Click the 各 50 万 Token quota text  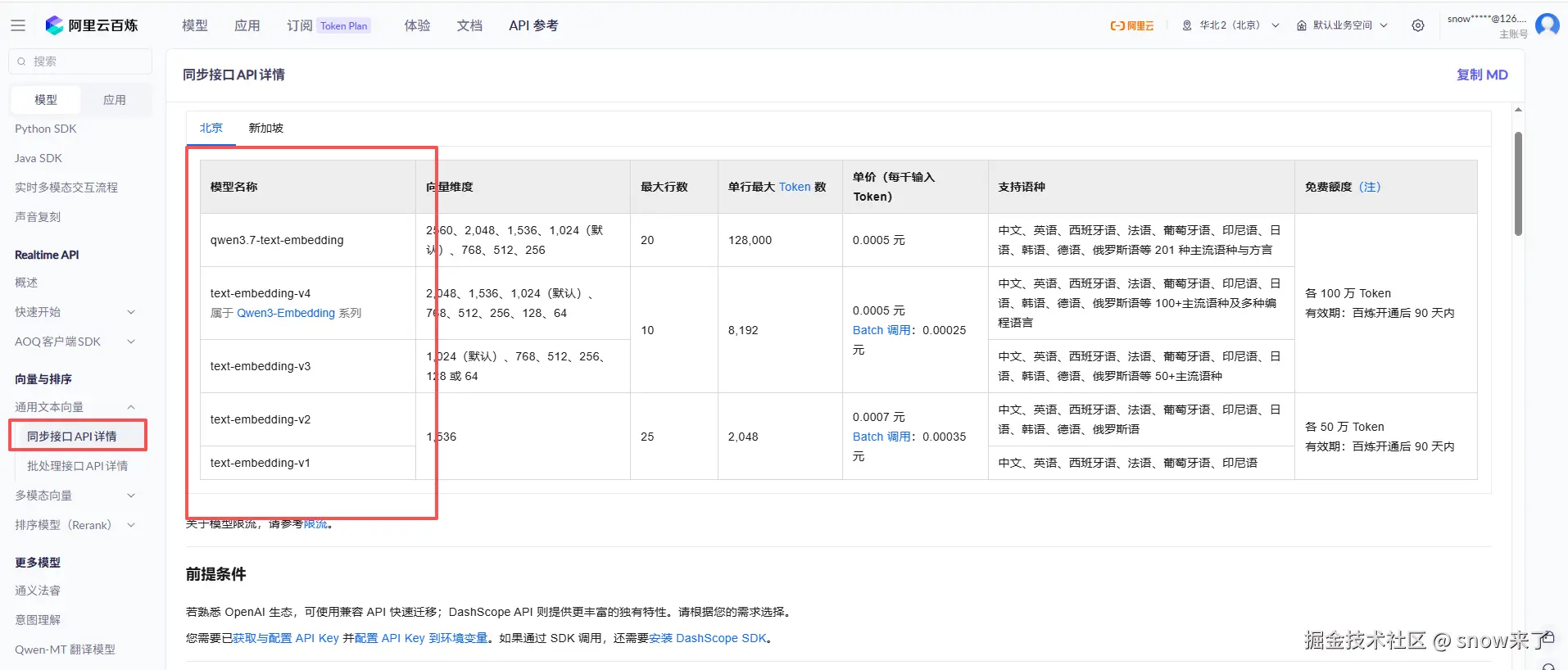coord(1344,427)
